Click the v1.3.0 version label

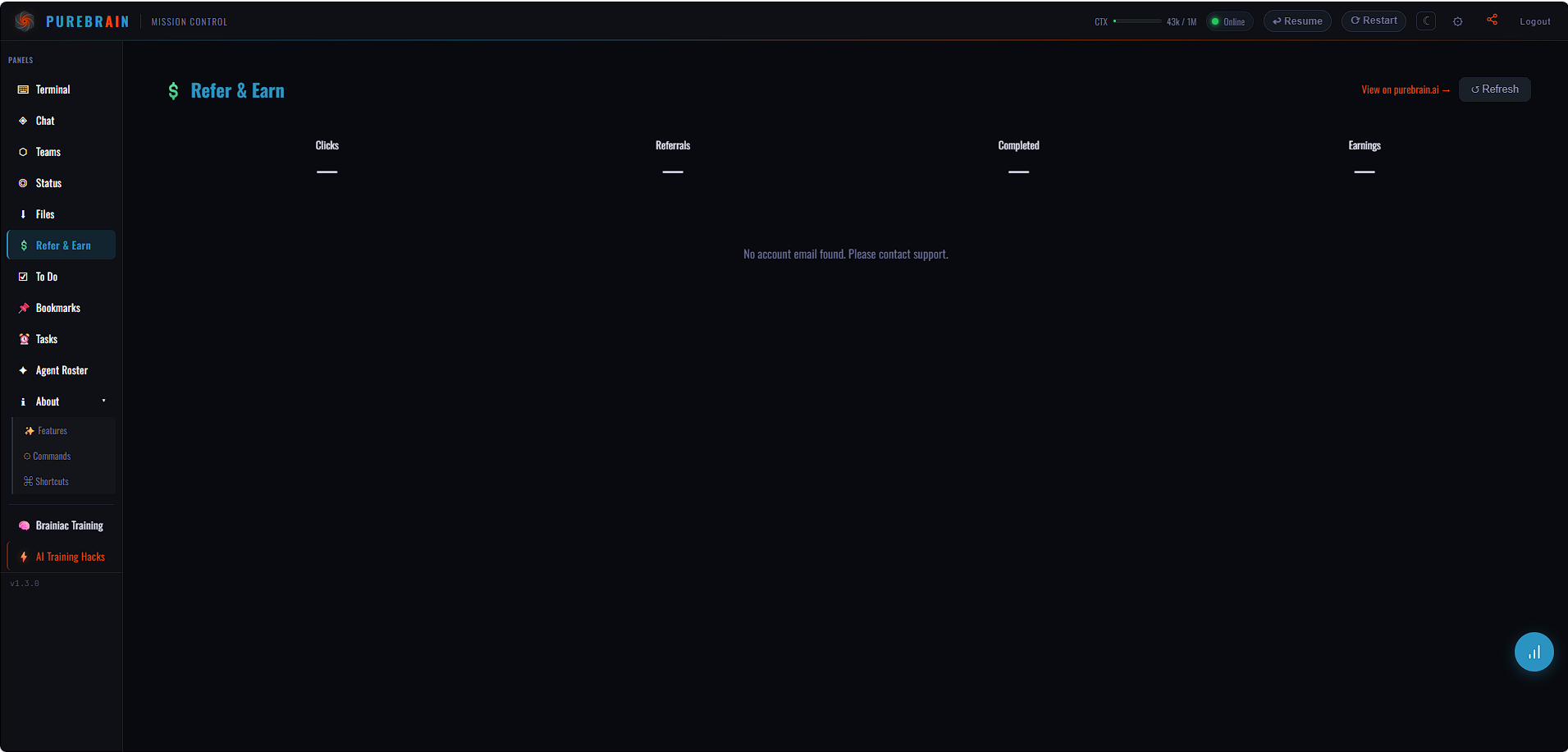[25, 584]
